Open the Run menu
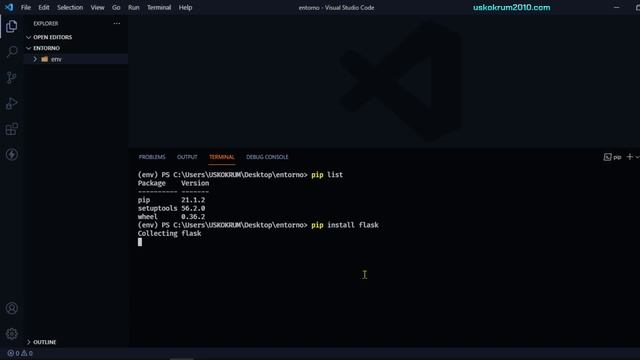The height and width of the screenshot is (360, 640). [x=133, y=7]
